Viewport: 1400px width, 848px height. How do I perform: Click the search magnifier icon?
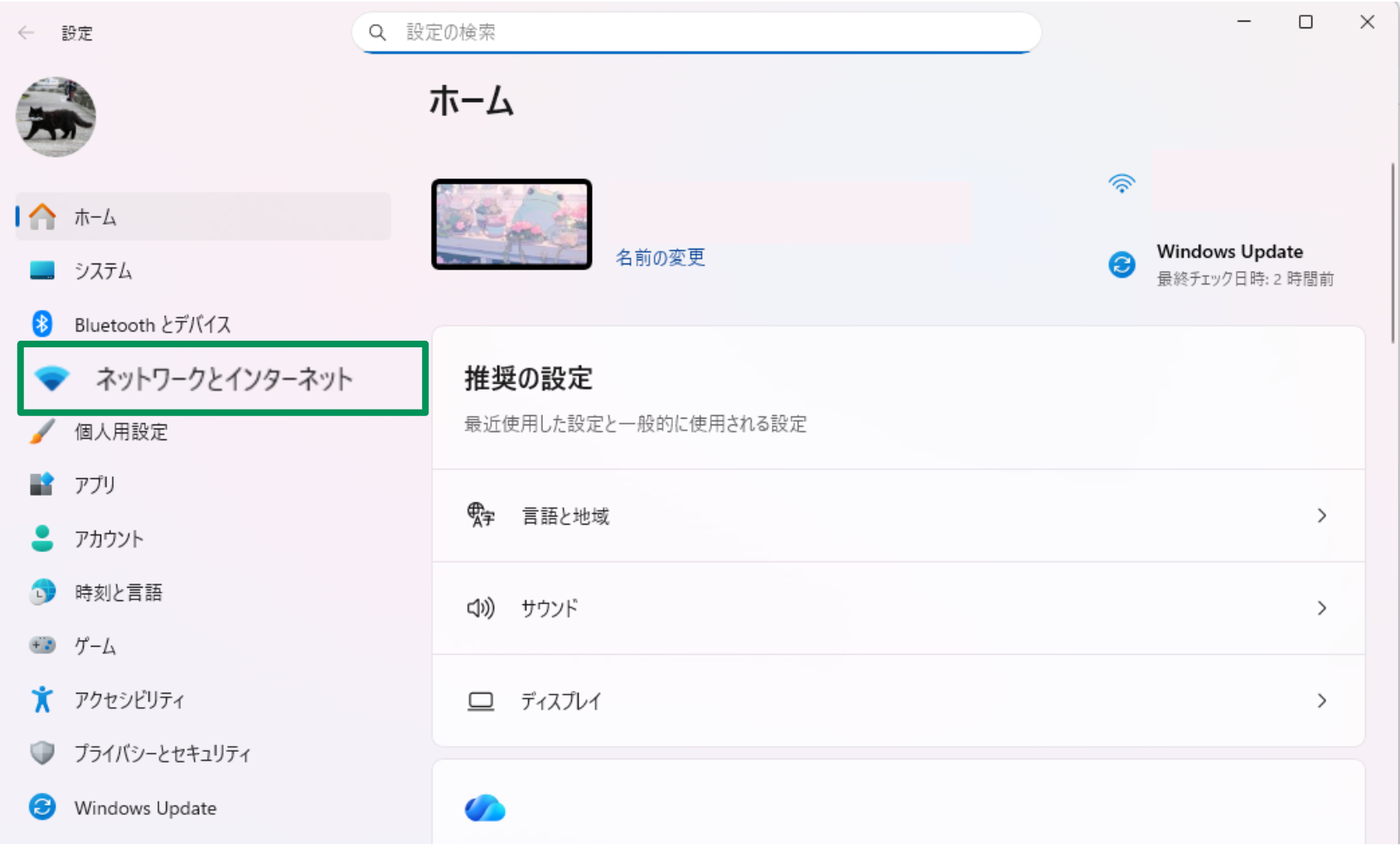pos(377,32)
